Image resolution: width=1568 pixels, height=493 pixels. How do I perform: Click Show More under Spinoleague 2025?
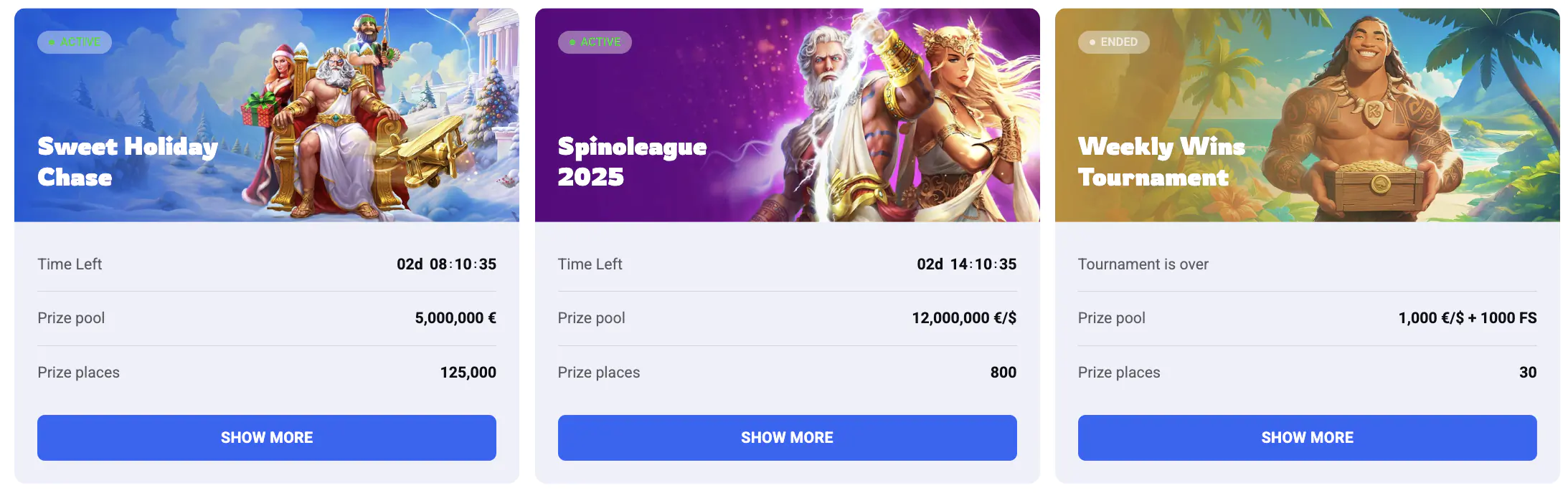tap(787, 437)
